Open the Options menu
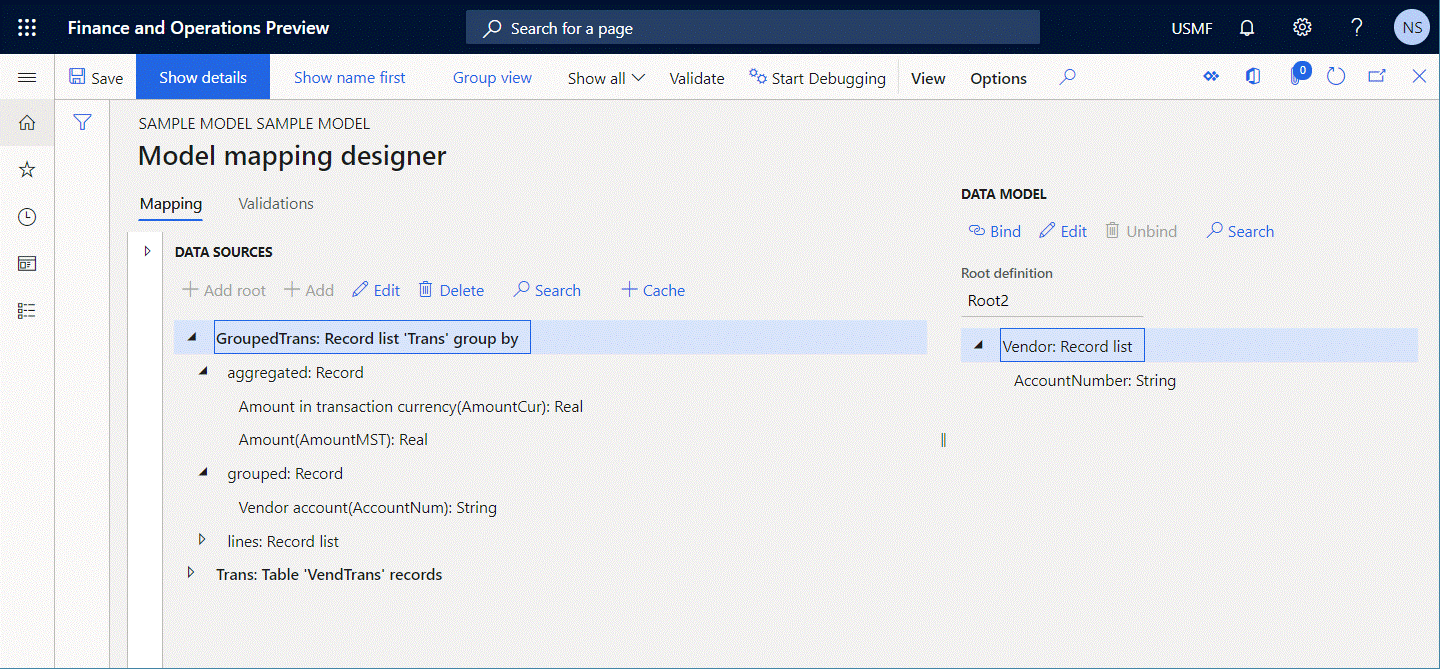This screenshot has height=669, width=1440. [998, 78]
